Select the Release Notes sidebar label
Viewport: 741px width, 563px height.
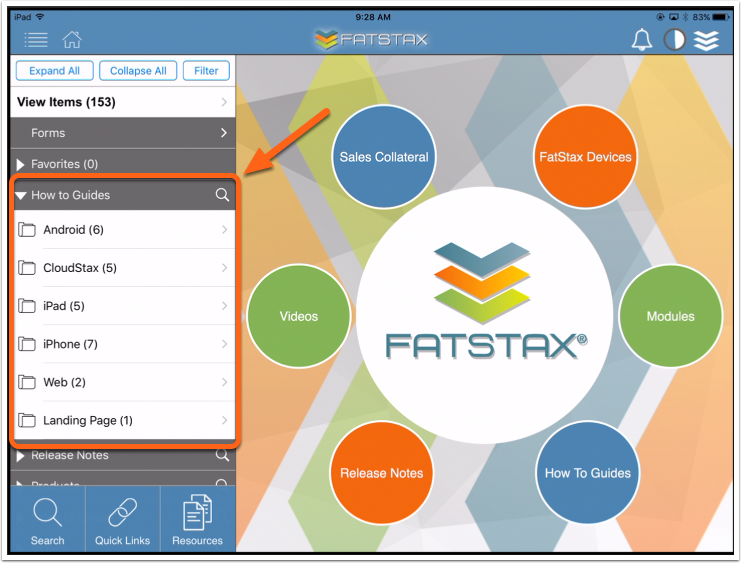pyautogui.click(x=69, y=455)
